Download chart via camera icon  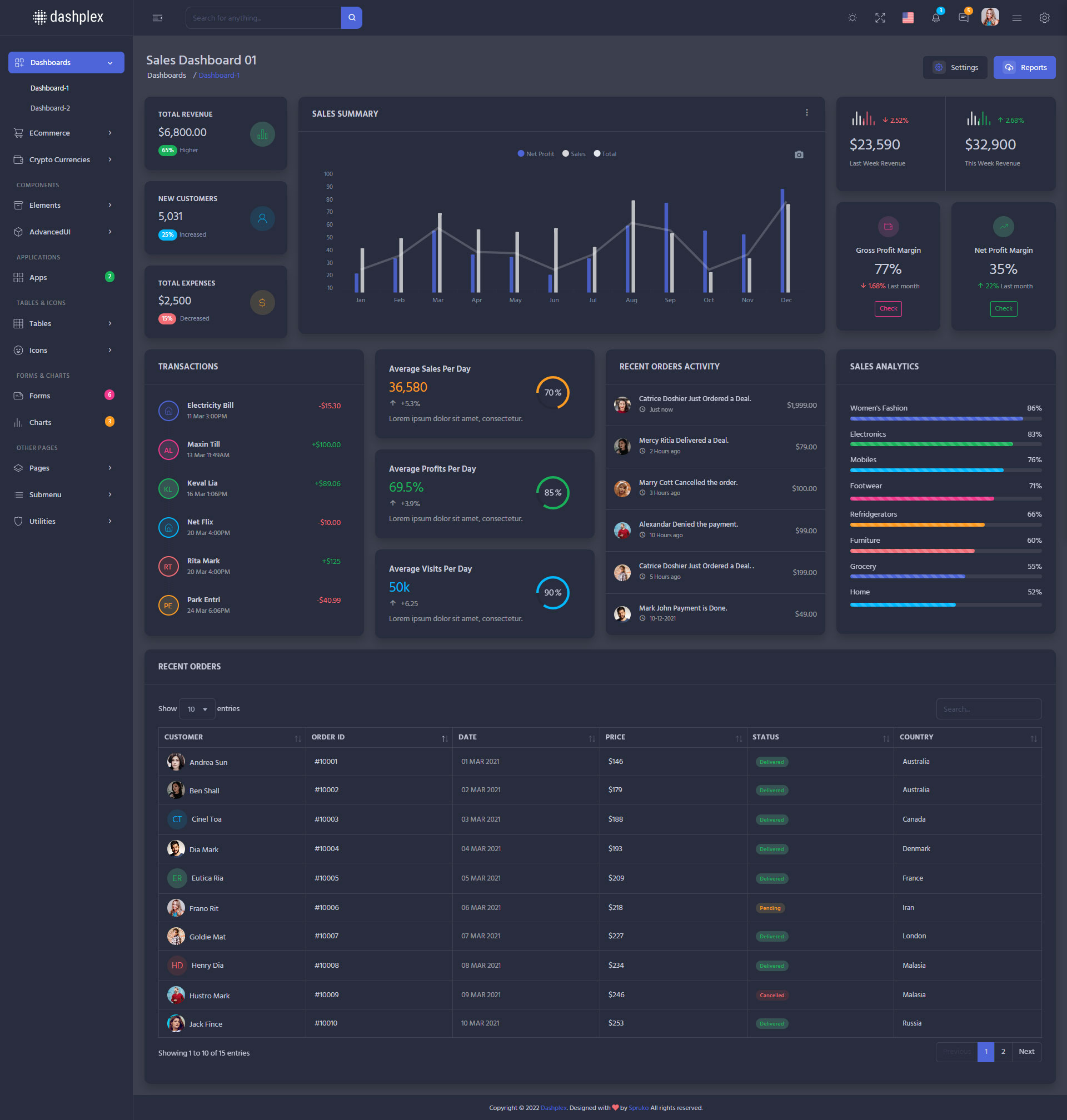click(799, 154)
